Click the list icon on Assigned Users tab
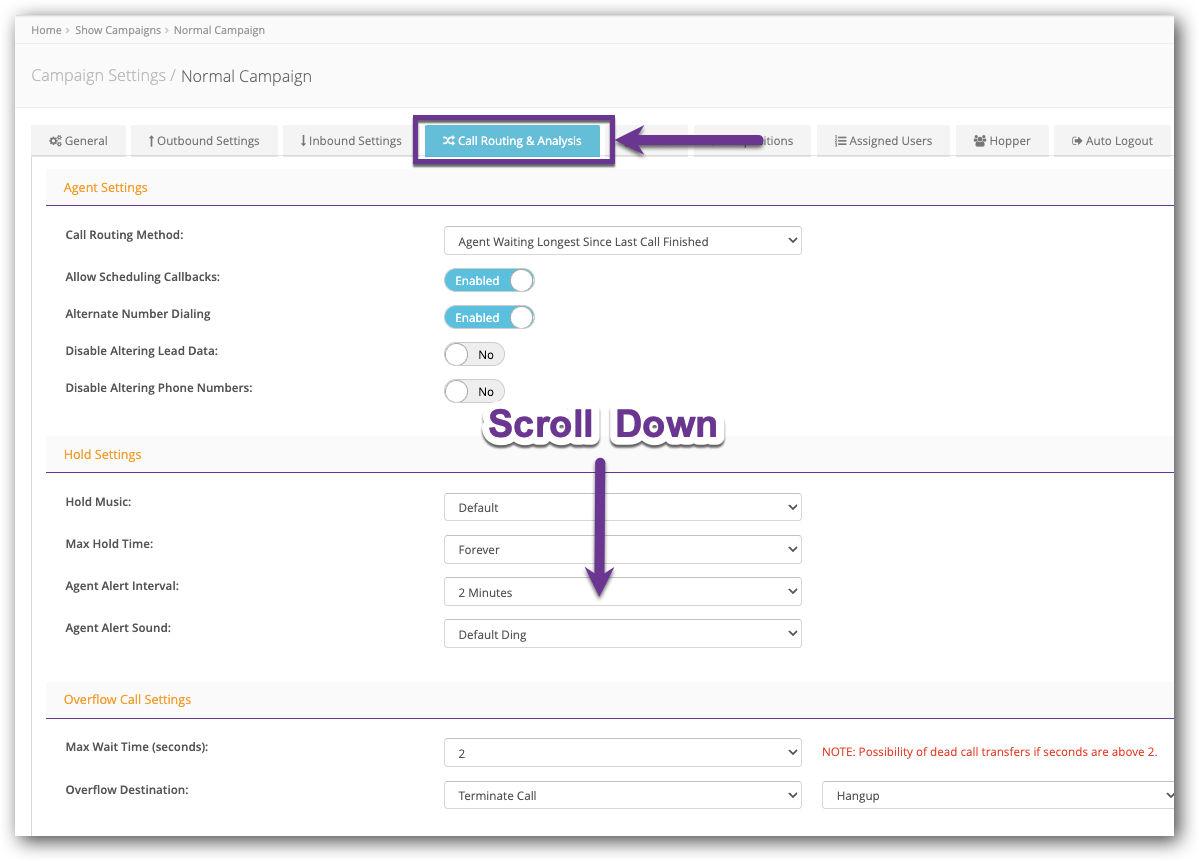Viewport: 1199px width, 861px height. pyautogui.click(x=840, y=141)
